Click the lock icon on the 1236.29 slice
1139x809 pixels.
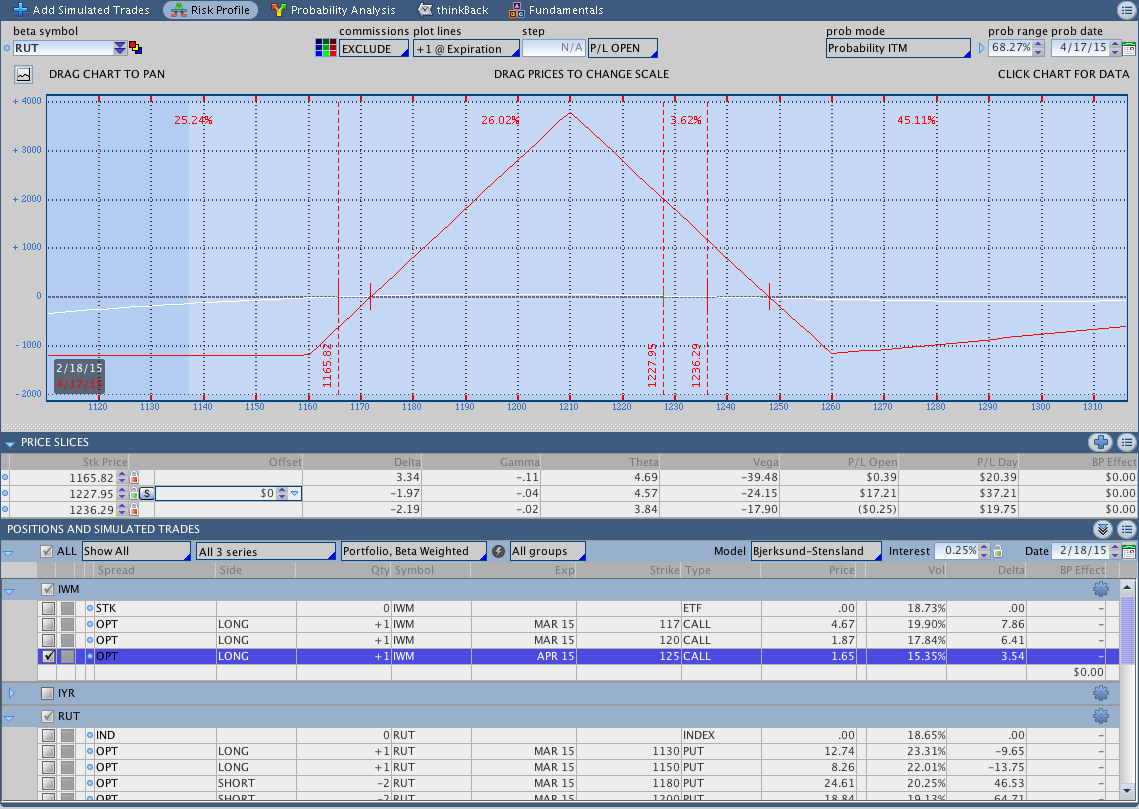(x=134, y=510)
